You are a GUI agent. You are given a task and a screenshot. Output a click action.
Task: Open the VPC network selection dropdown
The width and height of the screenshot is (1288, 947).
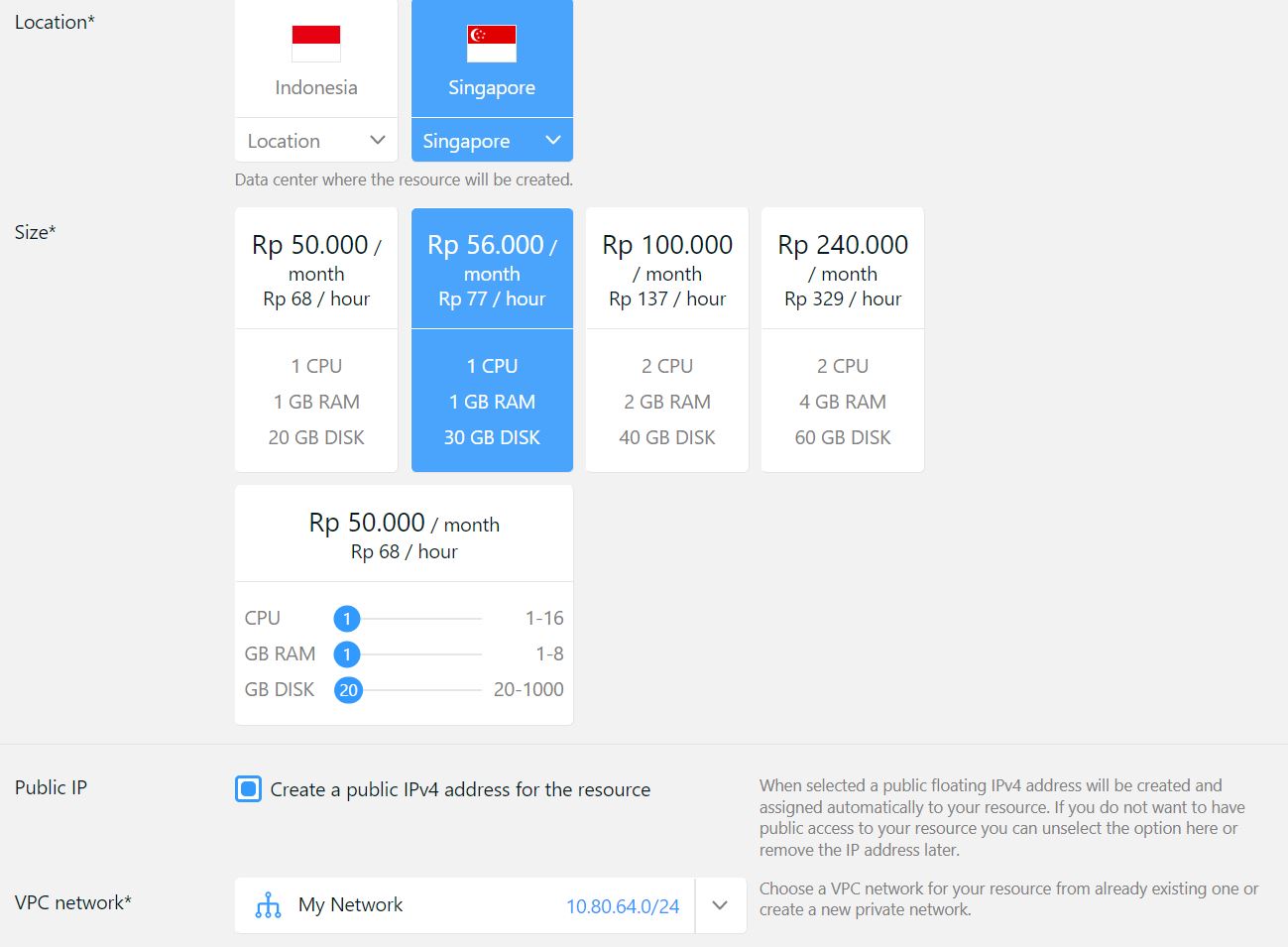pos(720,905)
